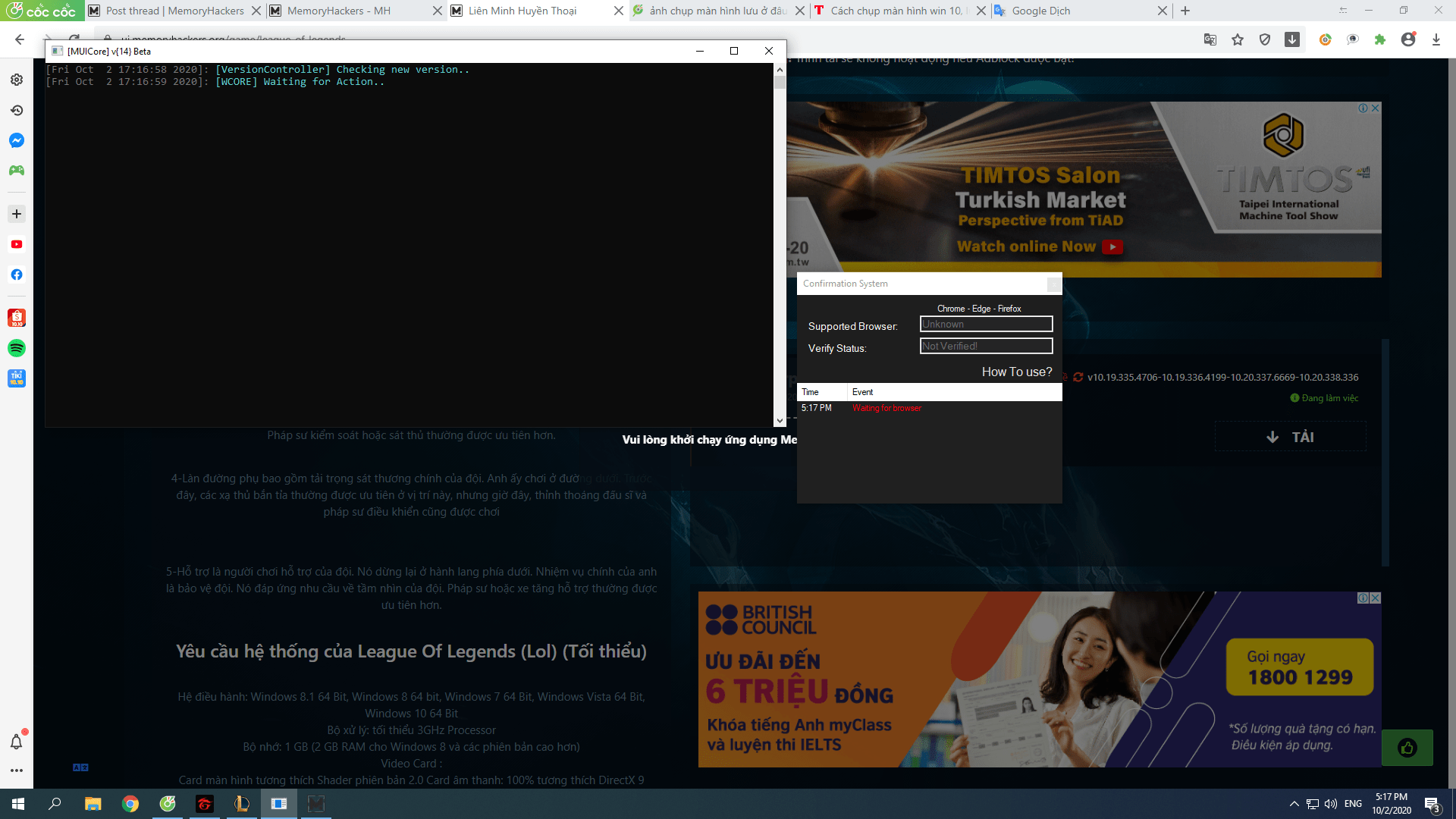
Task: Switch to Google Dịch tab
Action: tap(1080, 11)
